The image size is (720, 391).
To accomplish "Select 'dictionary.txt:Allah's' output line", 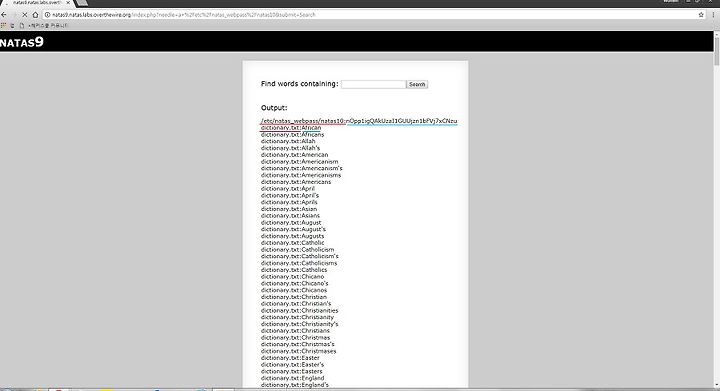I will point(290,148).
